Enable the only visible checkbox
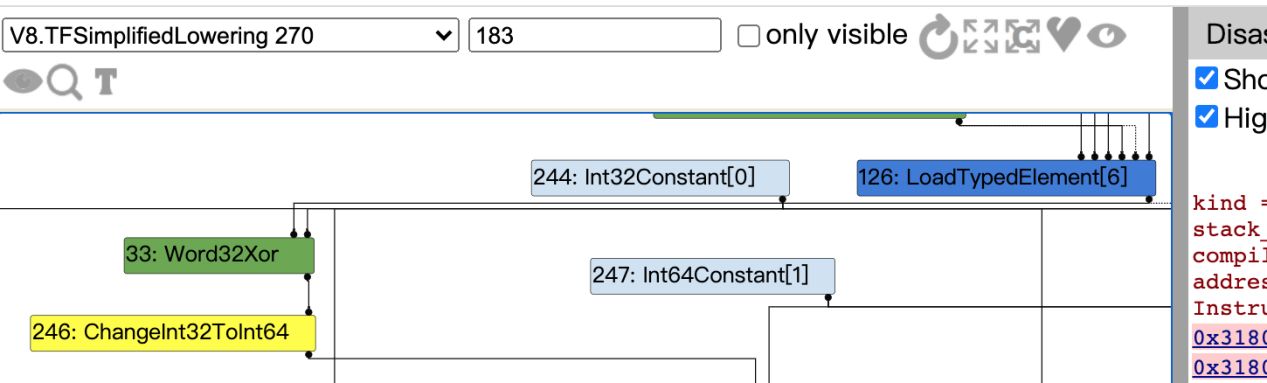Image resolution: width=1267 pixels, height=383 pixels. point(748,37)
